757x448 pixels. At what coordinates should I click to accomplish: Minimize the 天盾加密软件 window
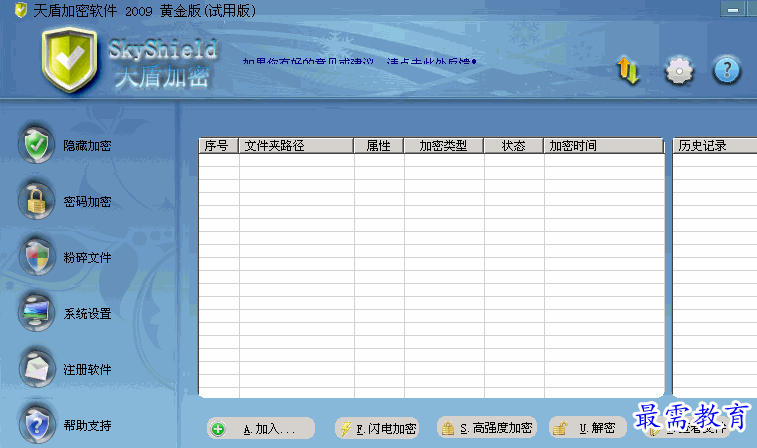coord(733,9)
